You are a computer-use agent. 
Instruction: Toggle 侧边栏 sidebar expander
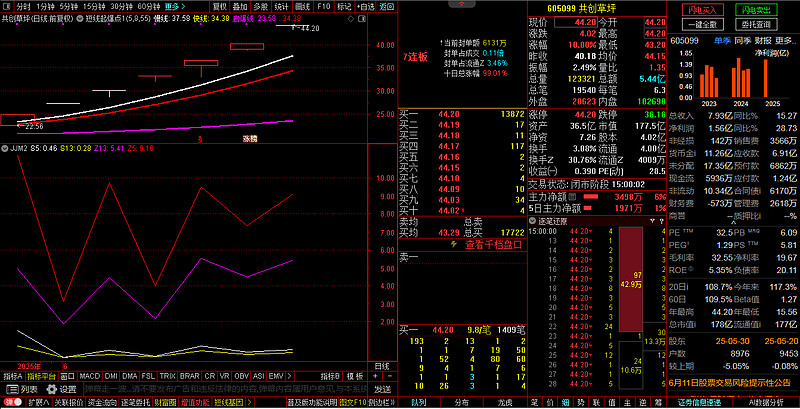[381, 403]
